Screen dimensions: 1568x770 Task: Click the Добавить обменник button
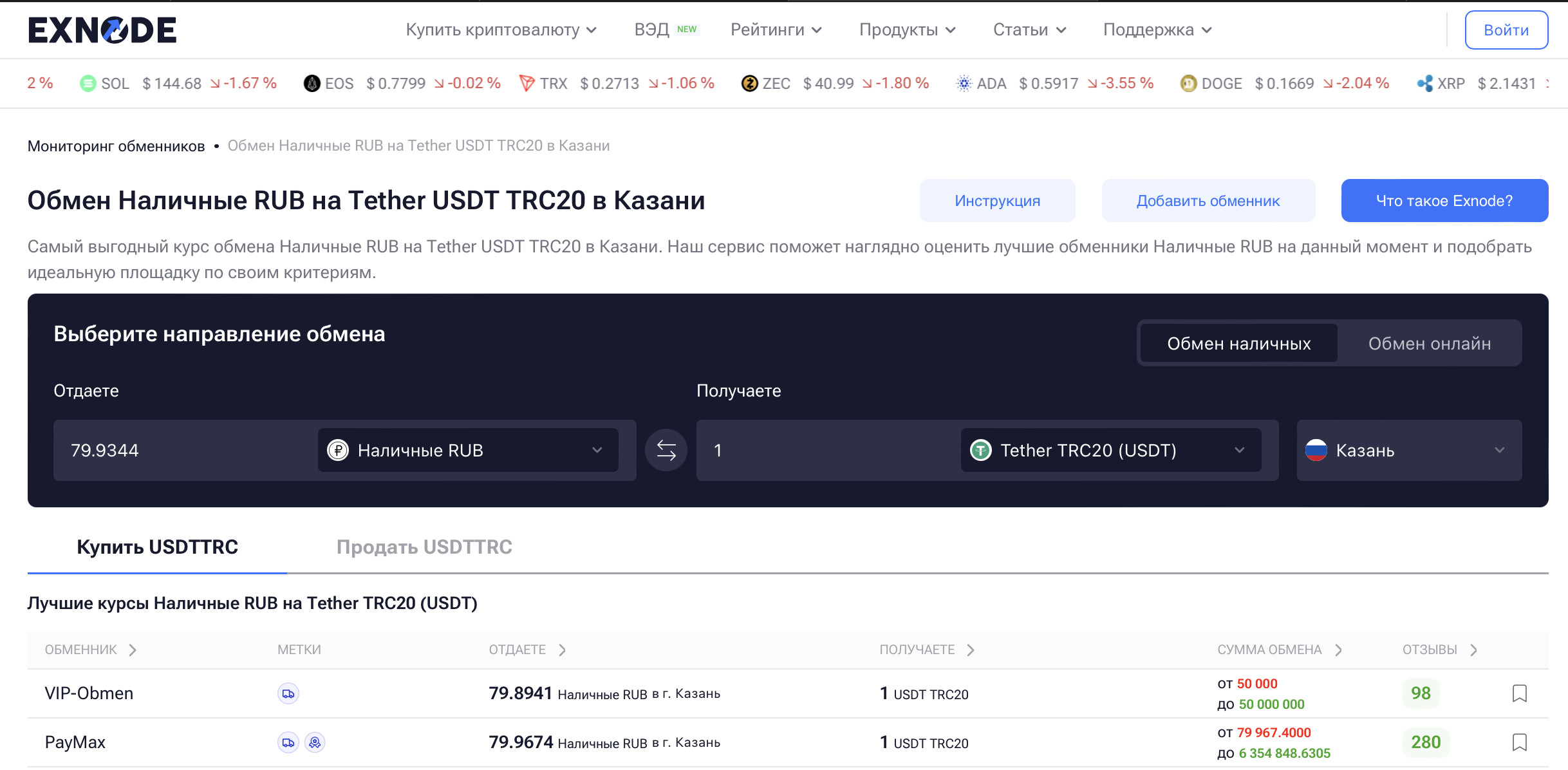(1208, 201)
